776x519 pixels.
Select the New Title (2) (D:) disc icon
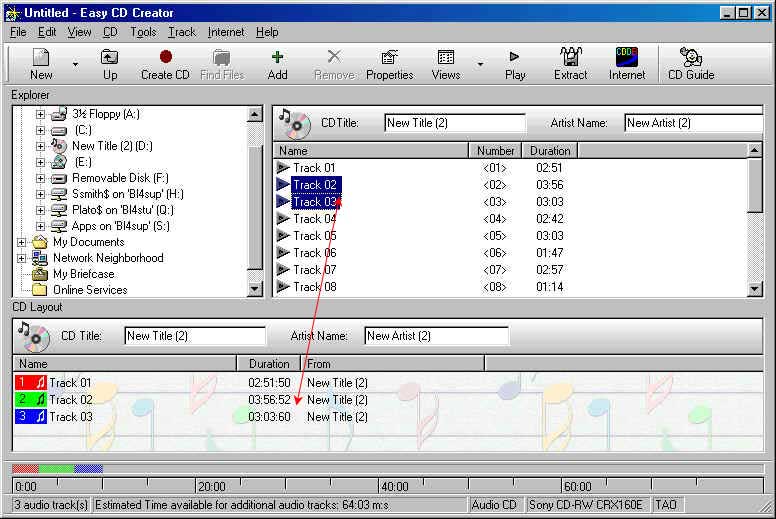[x=59, y=146]
